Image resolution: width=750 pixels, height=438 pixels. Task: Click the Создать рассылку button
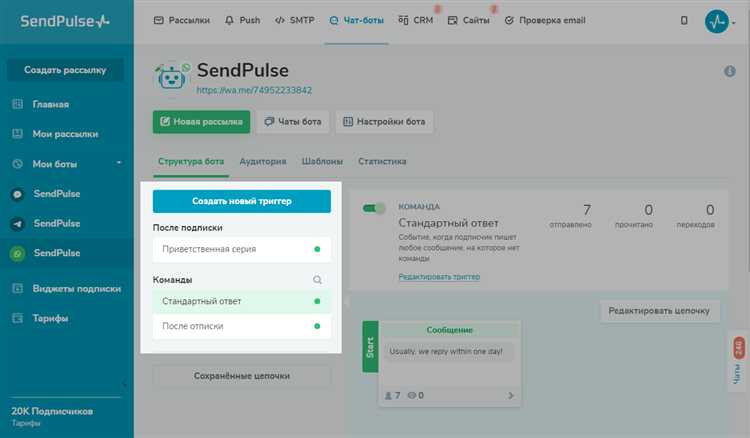65,70
